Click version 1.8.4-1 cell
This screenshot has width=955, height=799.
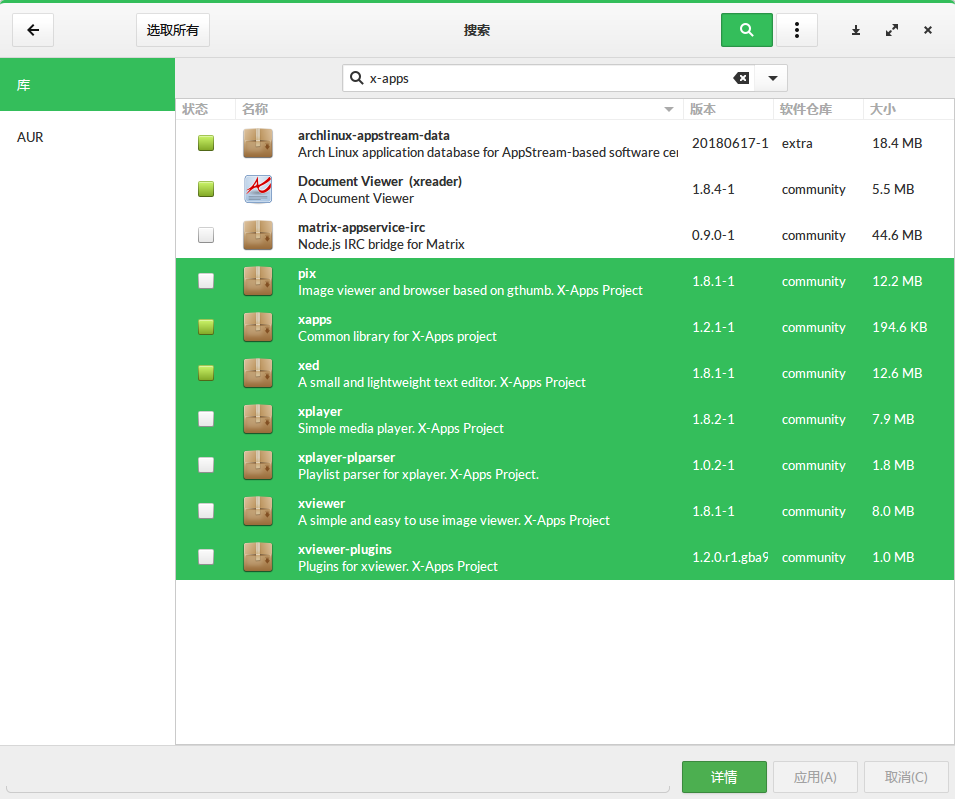(713, 189)
